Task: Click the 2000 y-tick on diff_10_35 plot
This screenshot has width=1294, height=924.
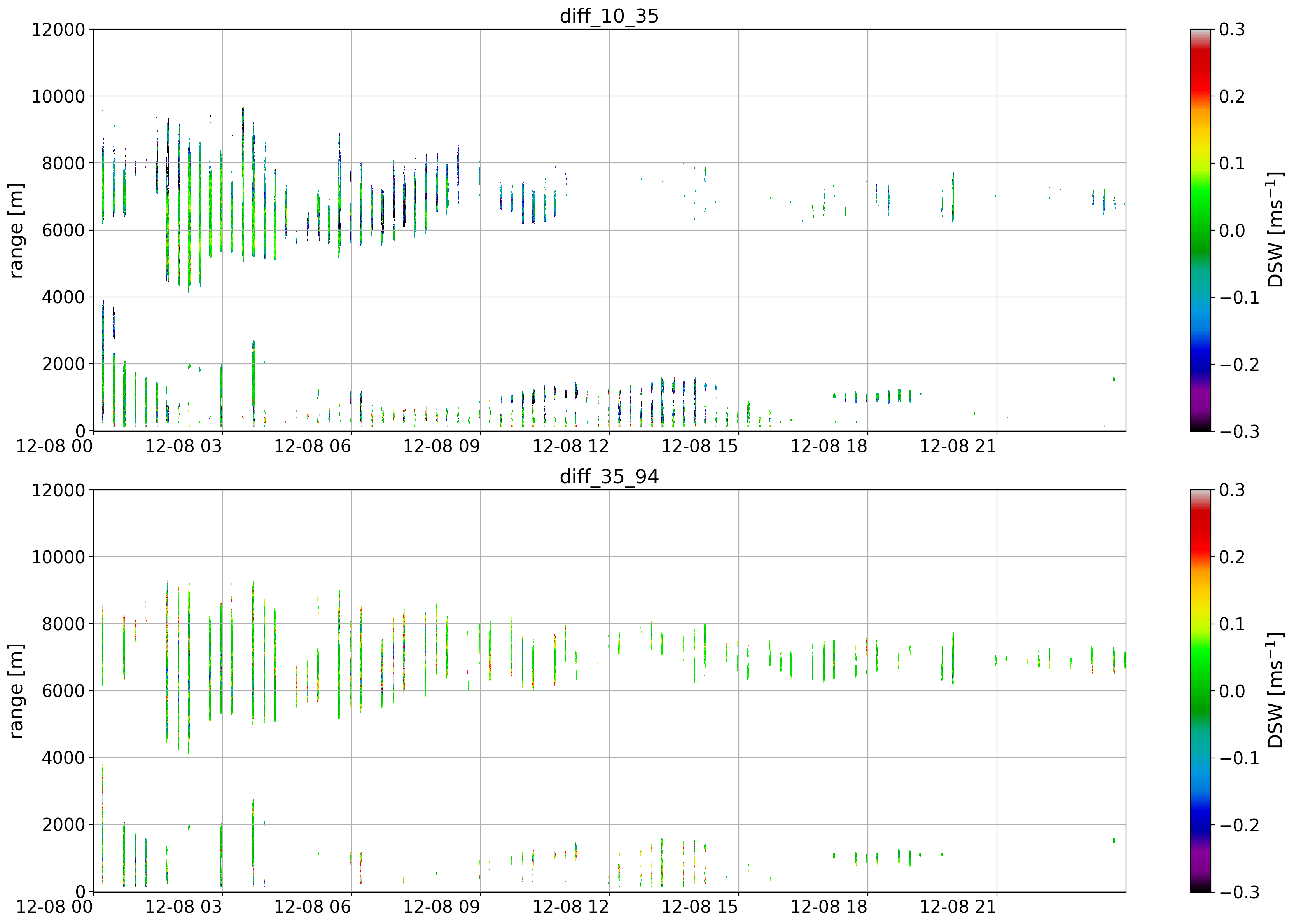Action: (64, 364)
